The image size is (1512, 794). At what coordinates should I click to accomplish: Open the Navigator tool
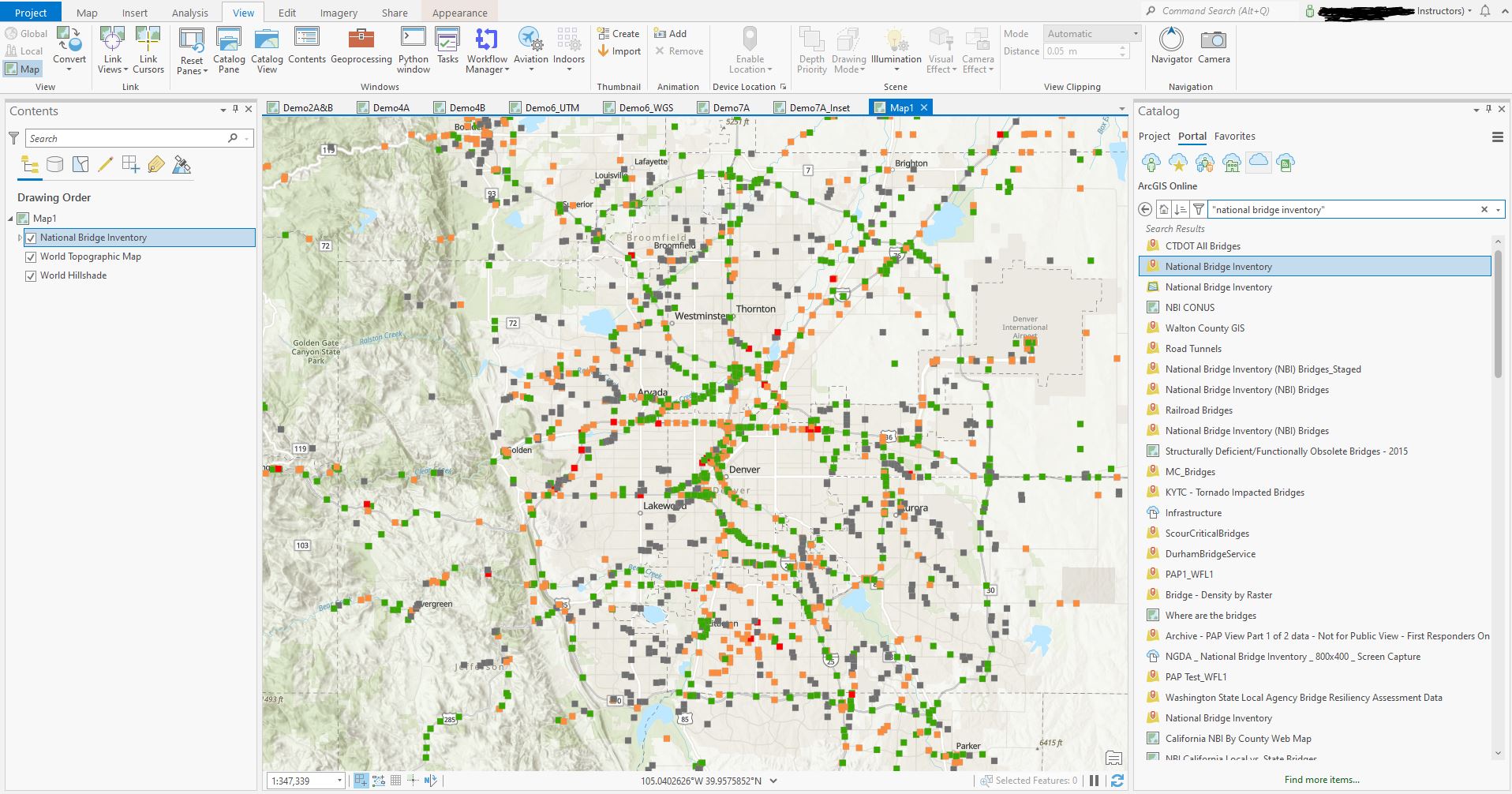[x=1170, y=46]
